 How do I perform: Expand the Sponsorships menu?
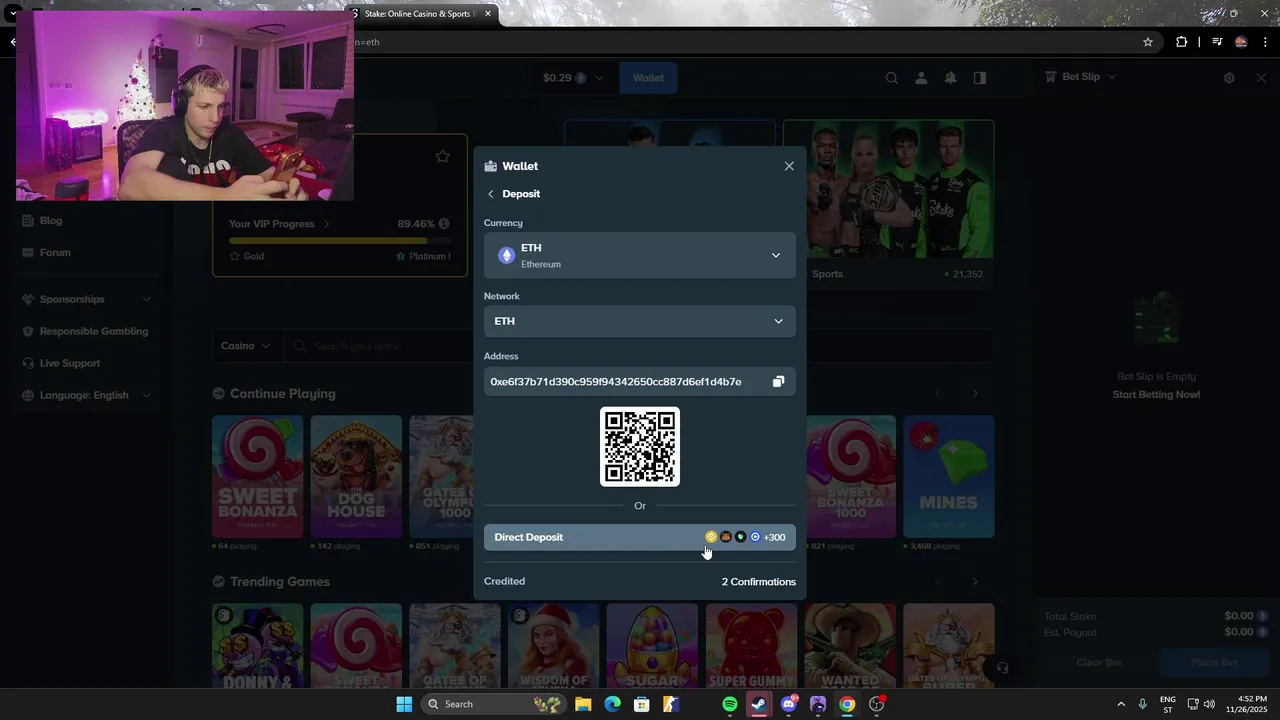coord(87,299)
